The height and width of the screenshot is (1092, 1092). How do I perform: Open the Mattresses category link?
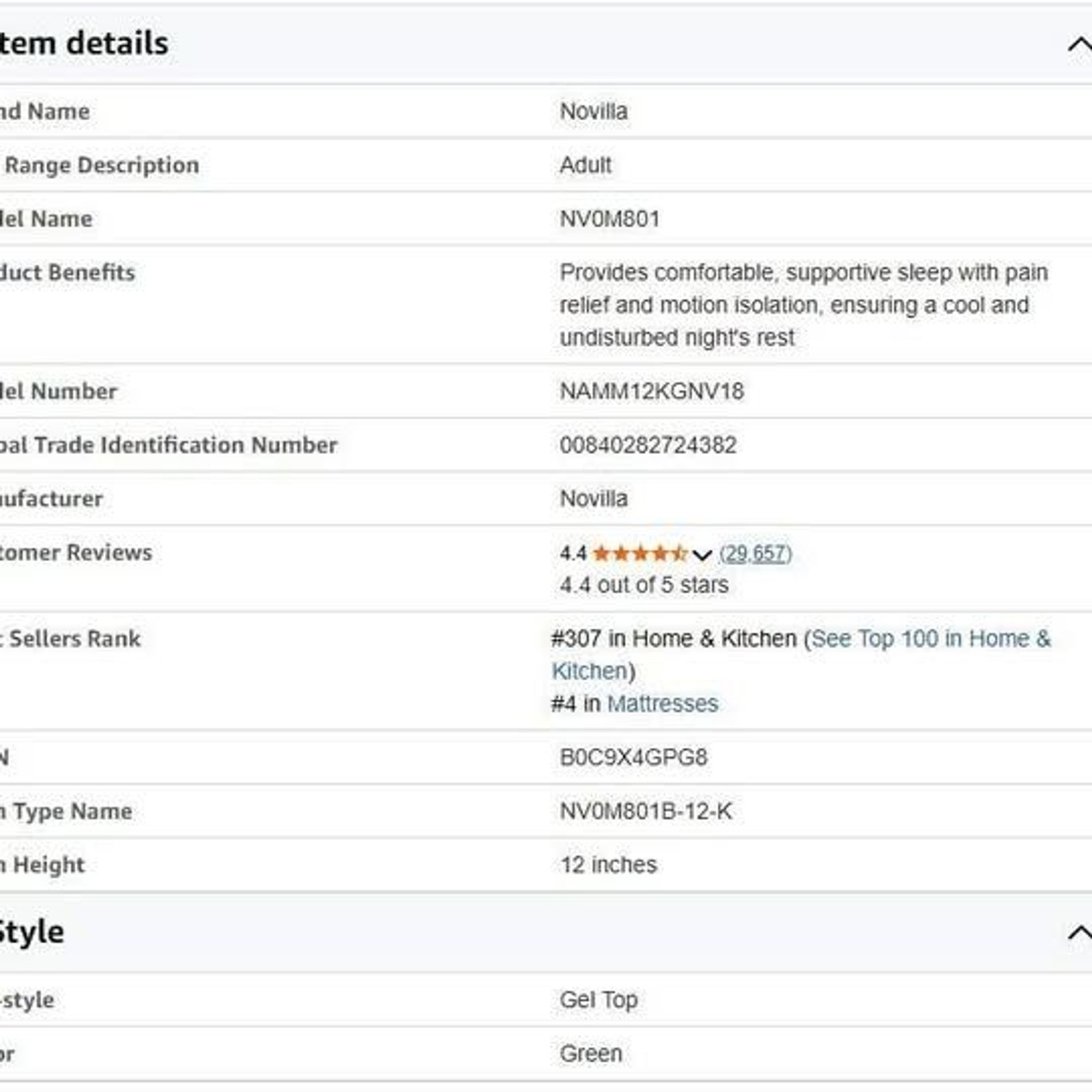click(663, 704)
